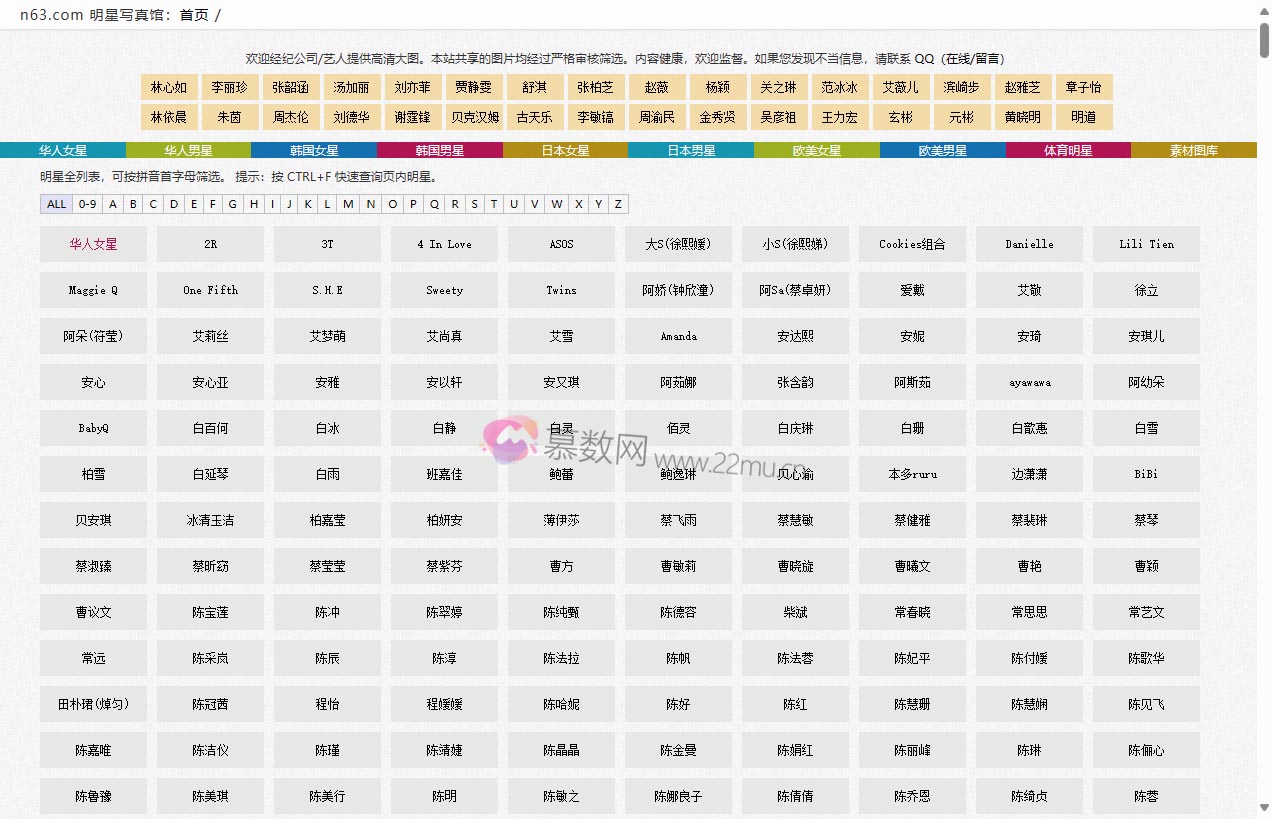The height and width of the screenshot is (819, 1272).
Task: Open the 周杰伦 featured tag
Action: (x=291, y=117)
